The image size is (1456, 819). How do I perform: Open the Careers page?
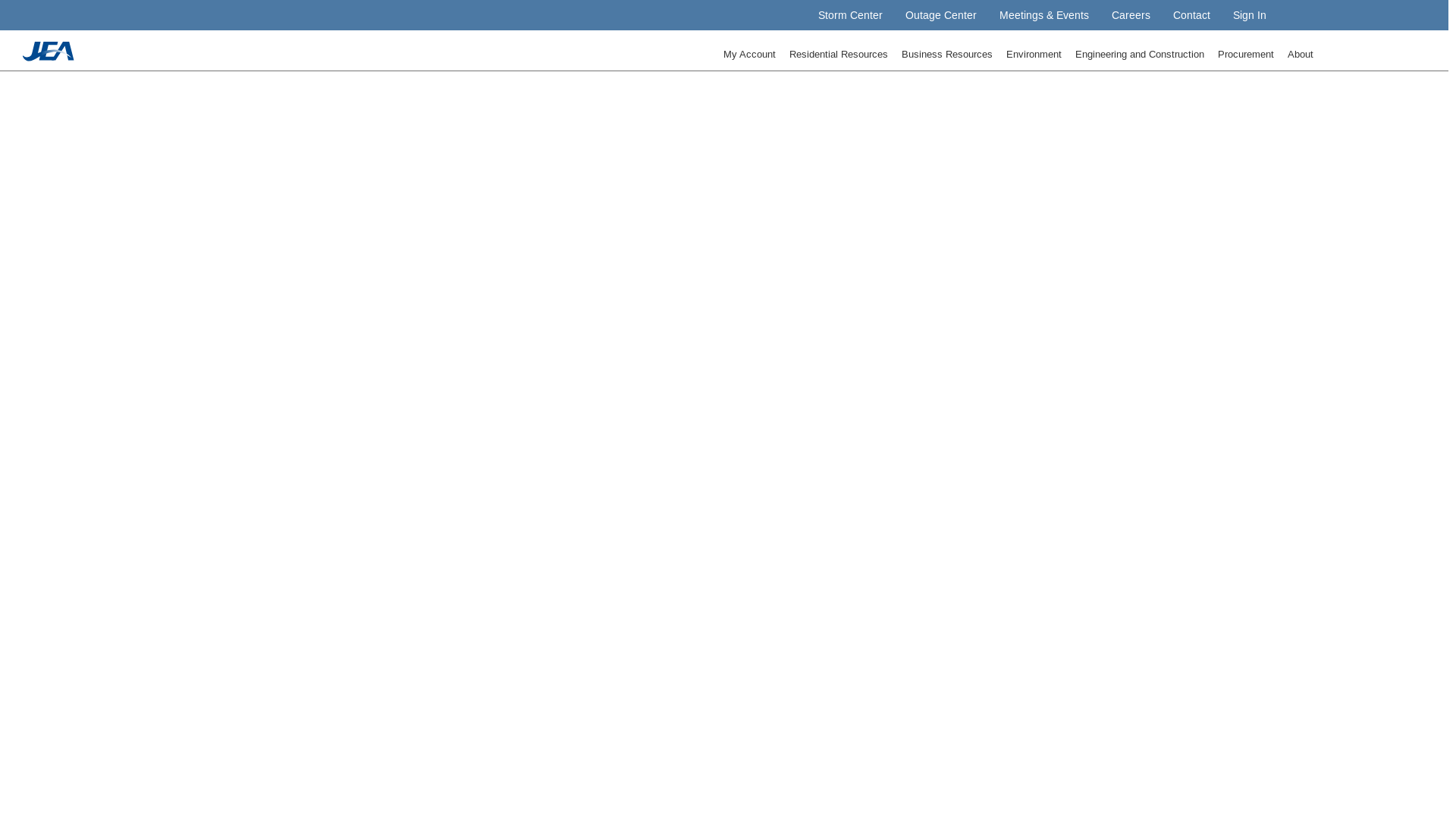pos(1130,15)
